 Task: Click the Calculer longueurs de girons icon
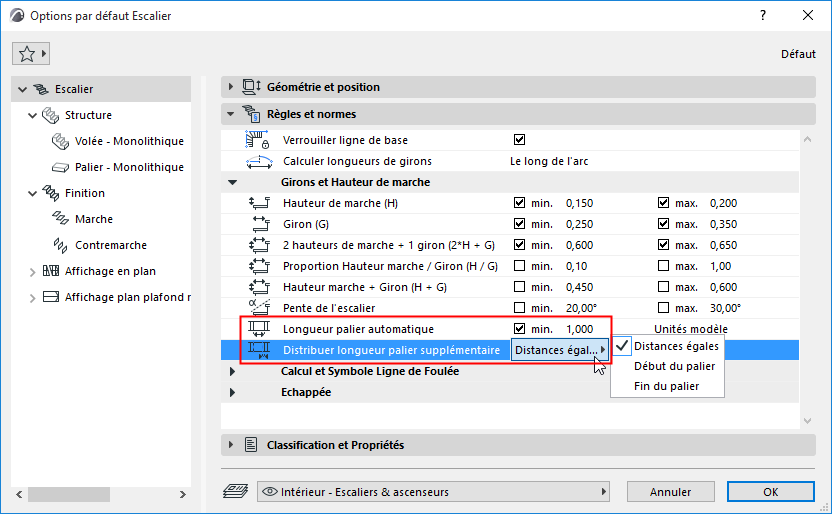pos(259,161)
